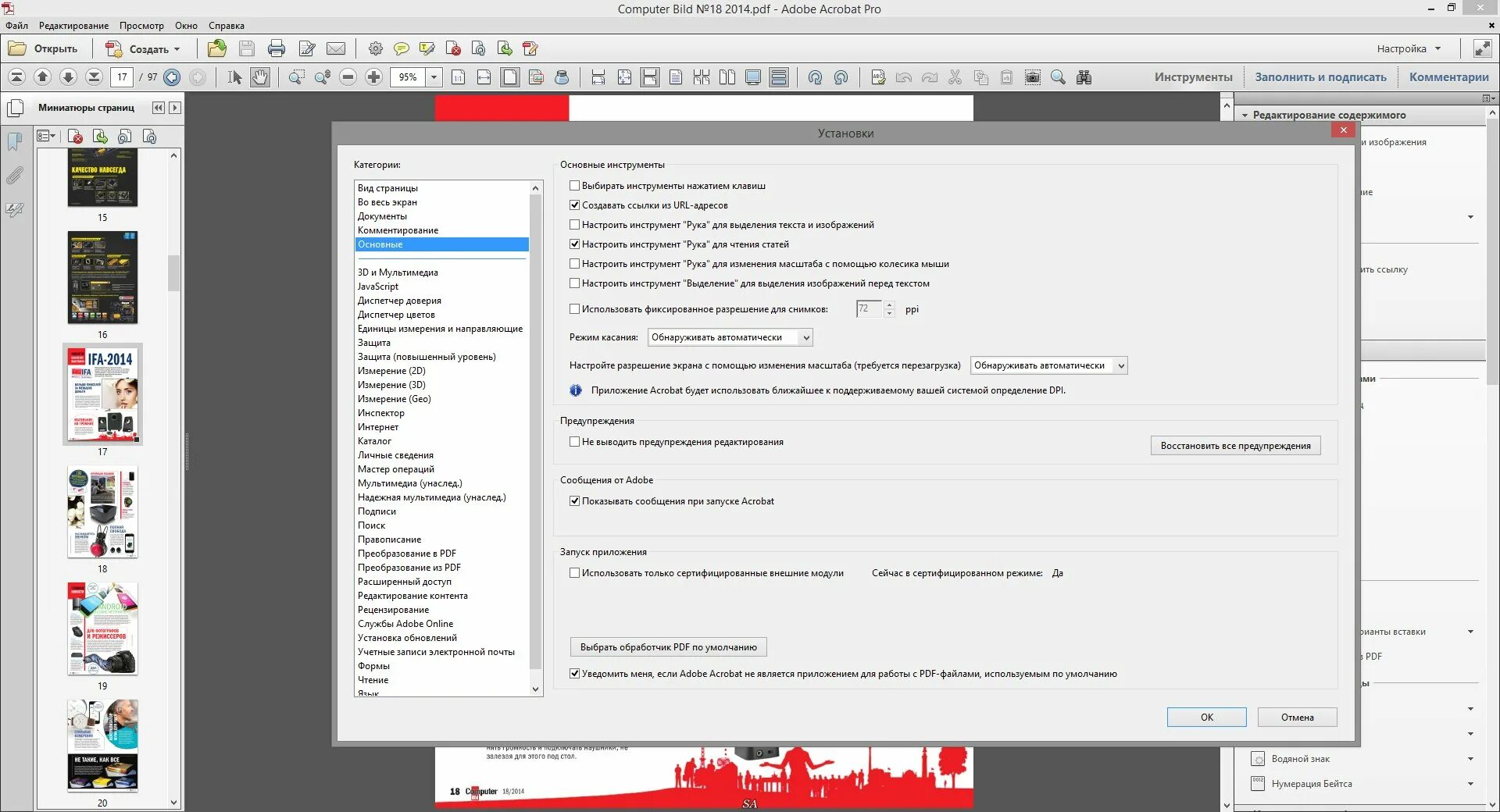The height and width of the screenshot is (812, 1500).
Task: Open the screen resolution scaling dropdown
Action: coord(1049,365)
